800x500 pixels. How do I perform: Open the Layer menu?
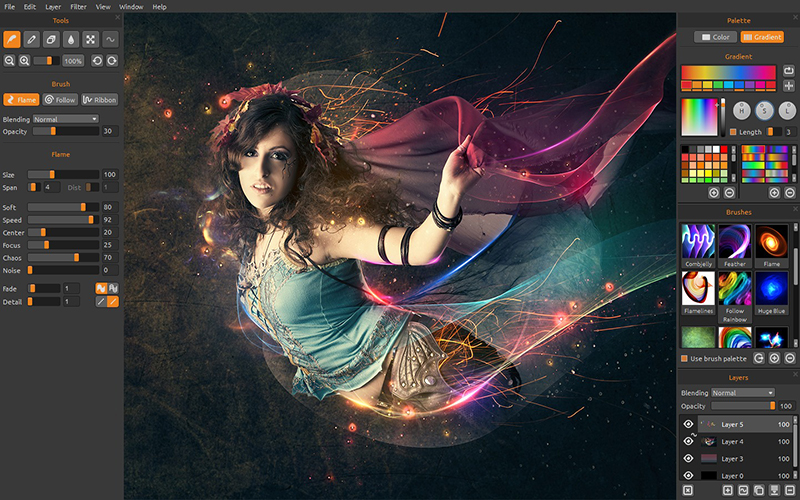point(53,7)
